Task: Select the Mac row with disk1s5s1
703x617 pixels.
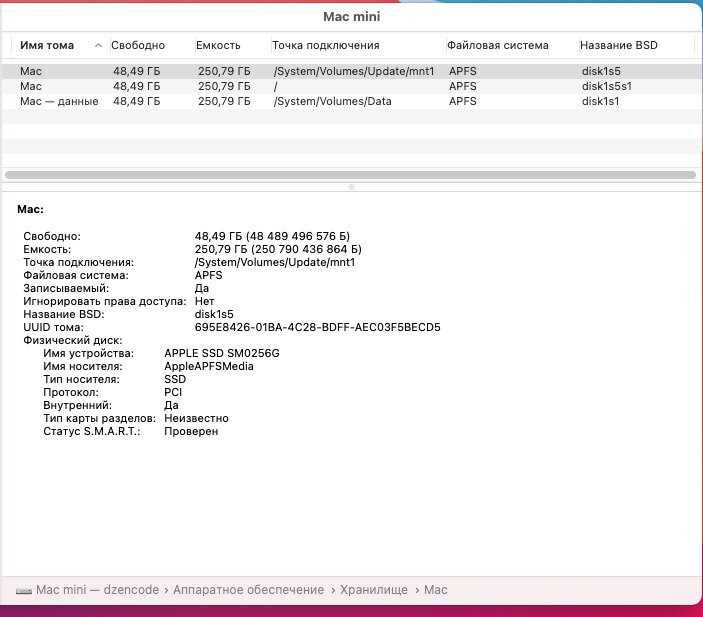Action: tap(352, 86)
